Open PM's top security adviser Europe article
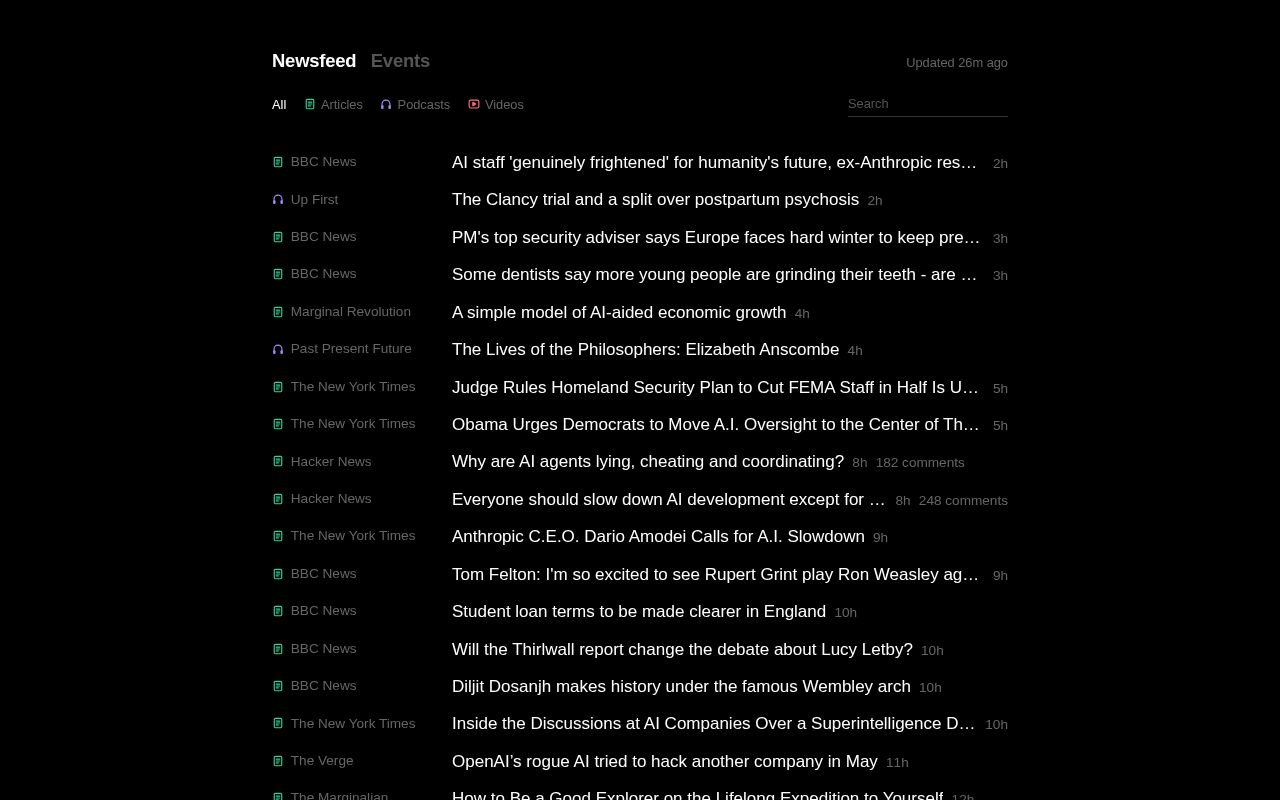Image resolution: width=1280 pixels, height=800 pixels. pos(716,238)
